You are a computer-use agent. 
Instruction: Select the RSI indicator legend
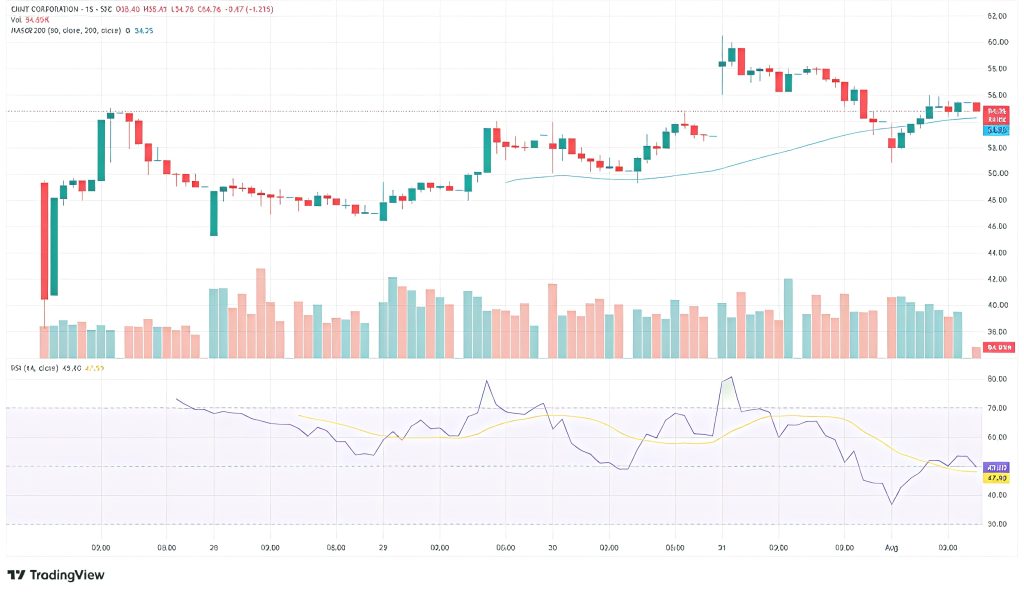coord(57,368)
